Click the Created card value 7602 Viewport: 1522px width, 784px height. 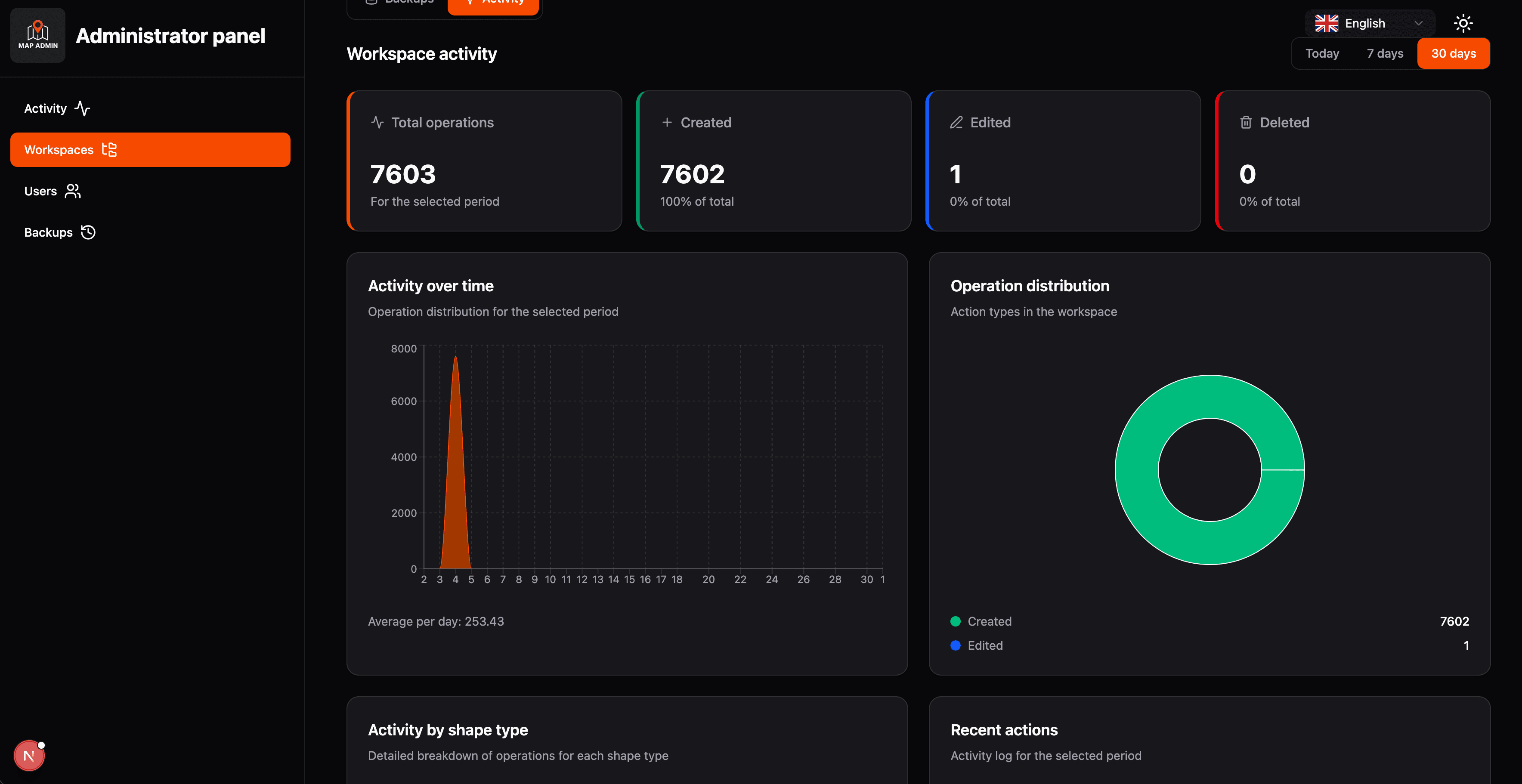692,174
